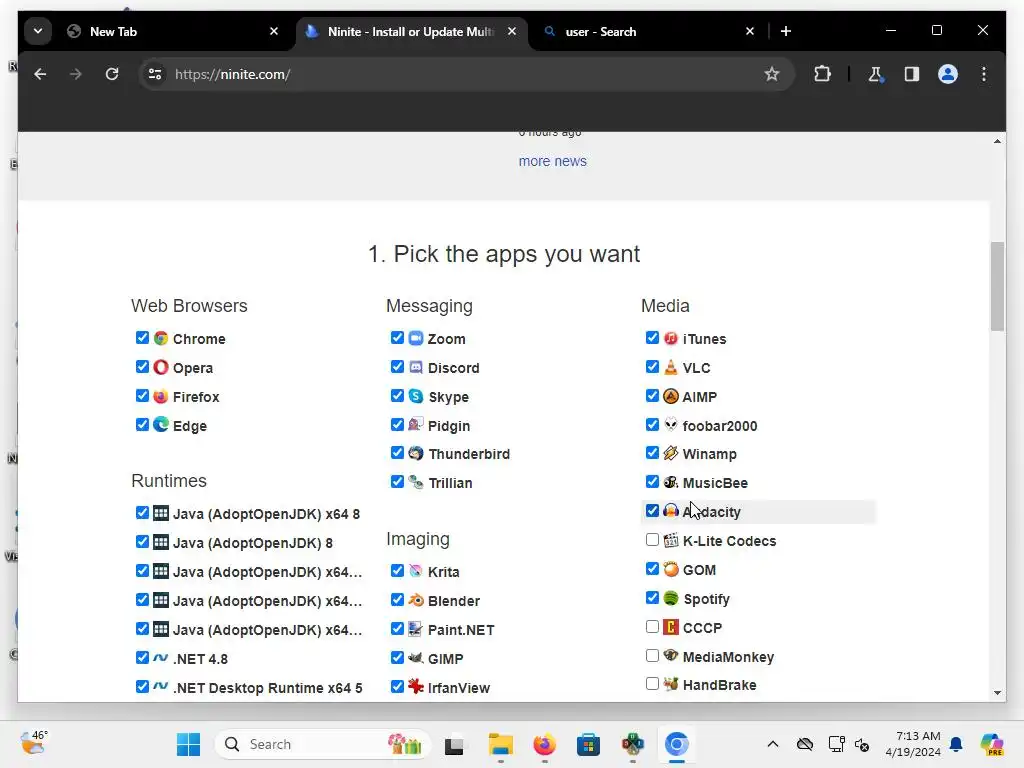Open the profile avatar icon
Screen dimensions: 1024x768
point(948,74)
